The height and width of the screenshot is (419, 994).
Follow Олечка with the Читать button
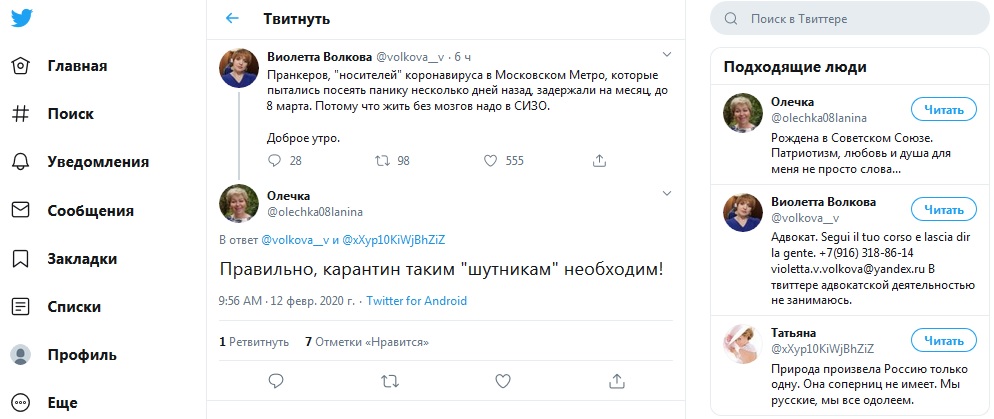943,109
